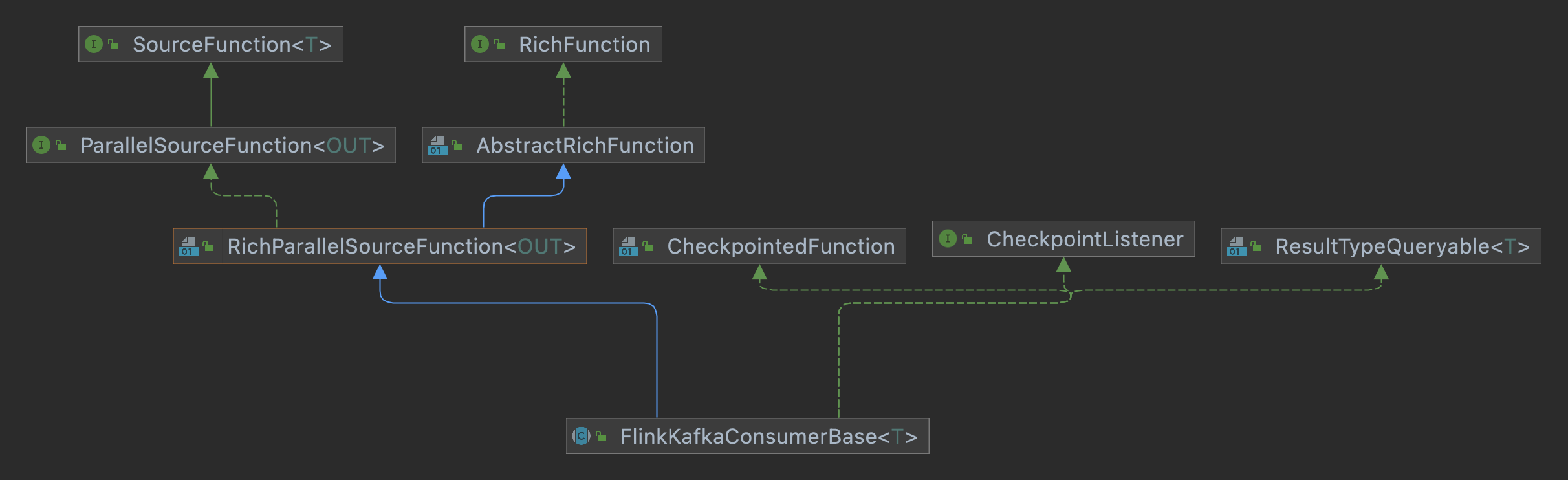This screenshot has height=480, width=1568.
Task: Click the class-file icon on RichParallelSourceFunction
Action: tap(189, 246)
